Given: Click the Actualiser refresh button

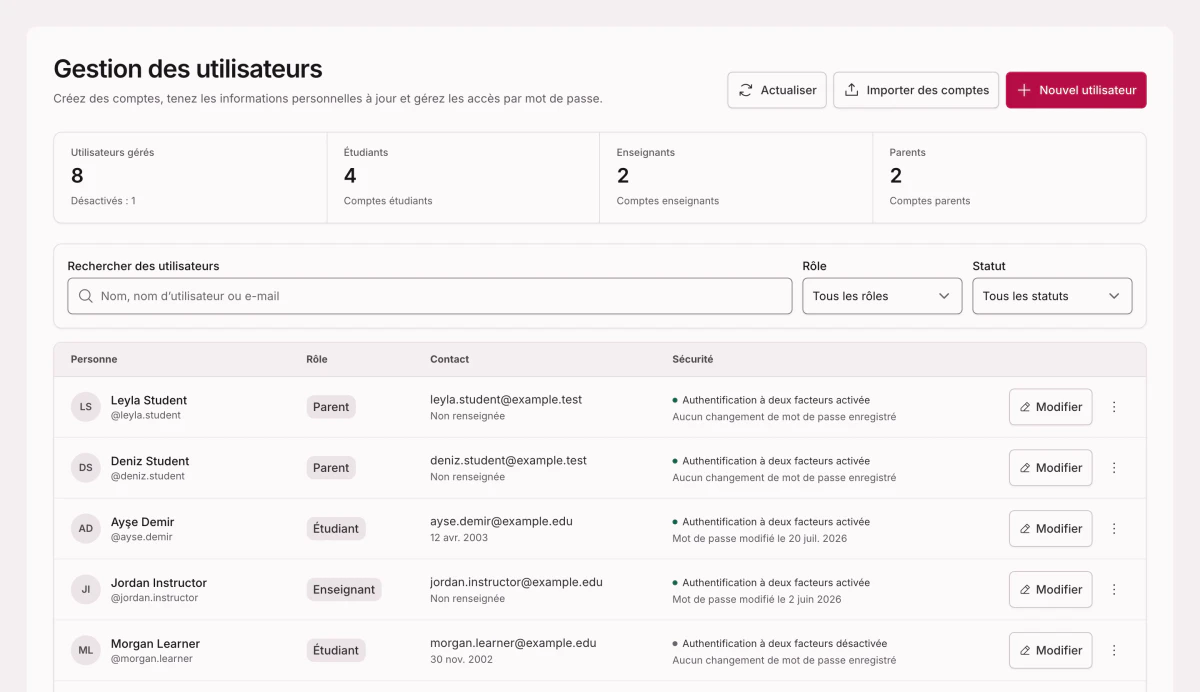Looking at the screenshot, I should pyautogui.click(x=777, y=90).
